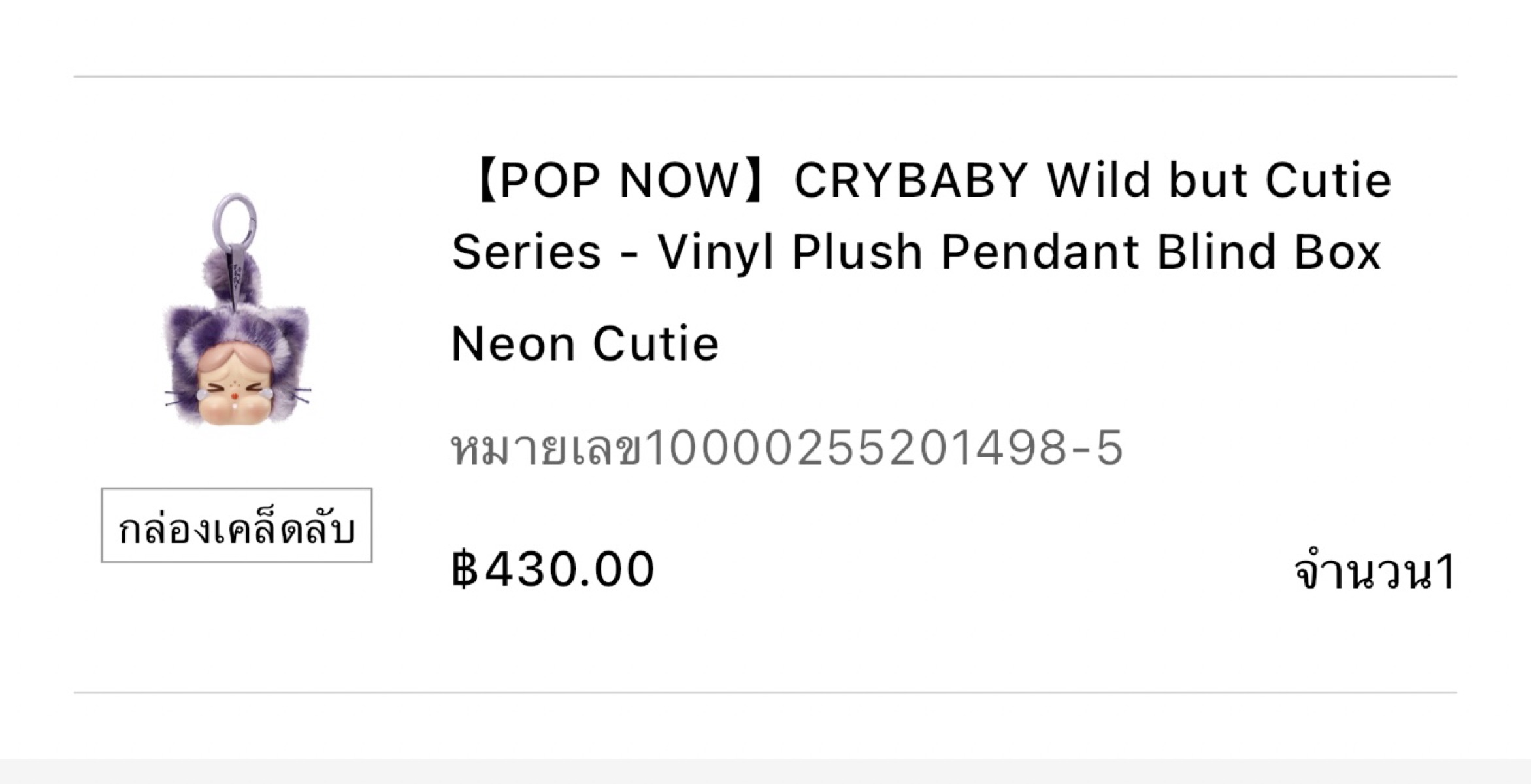Tap the crying face on the plush pendant

[x=235, y=391]
